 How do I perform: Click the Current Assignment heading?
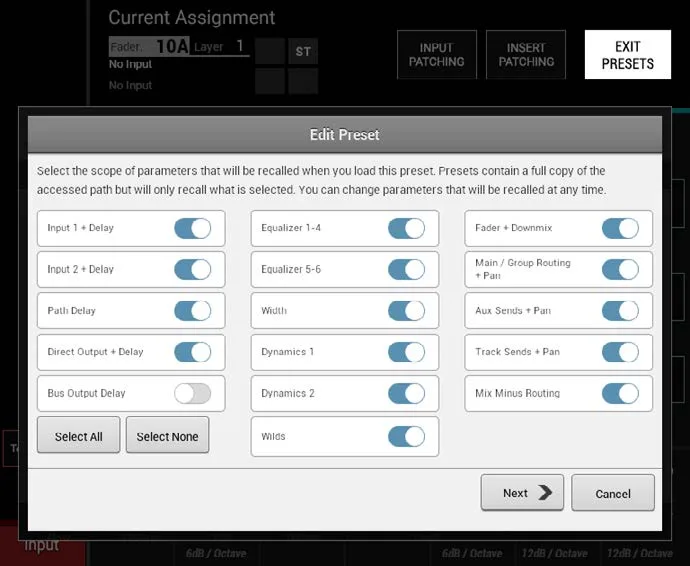(x=191, y=18)
